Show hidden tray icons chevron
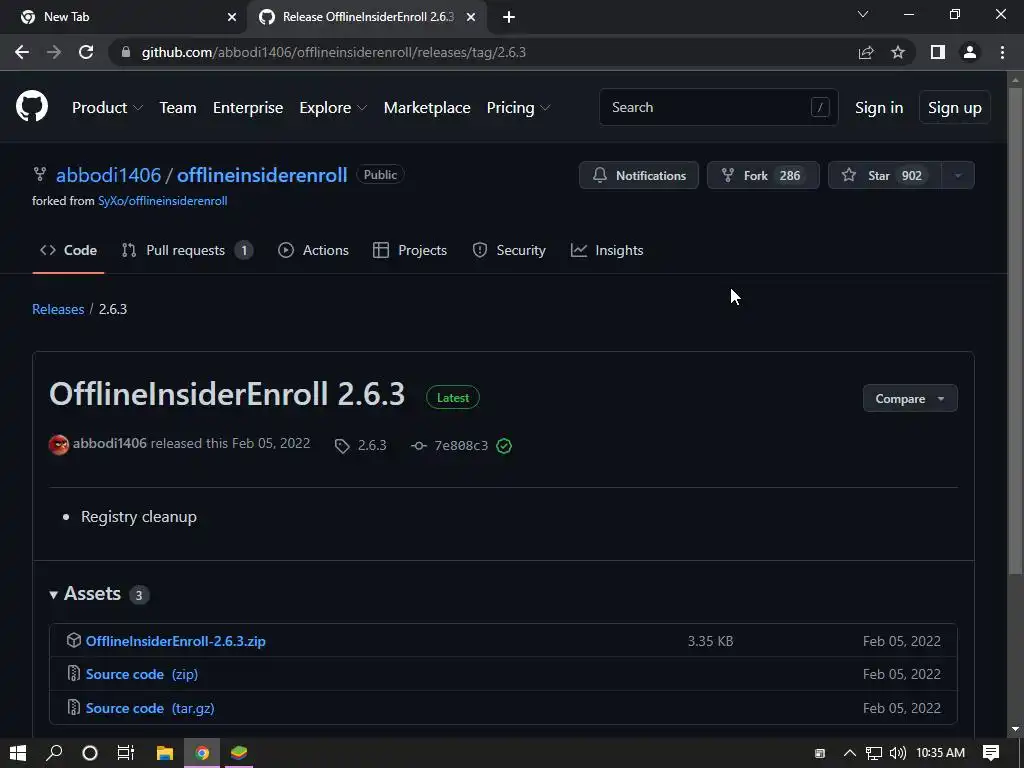The width and height of the screenshot is (1024, 768). [850, 753]
